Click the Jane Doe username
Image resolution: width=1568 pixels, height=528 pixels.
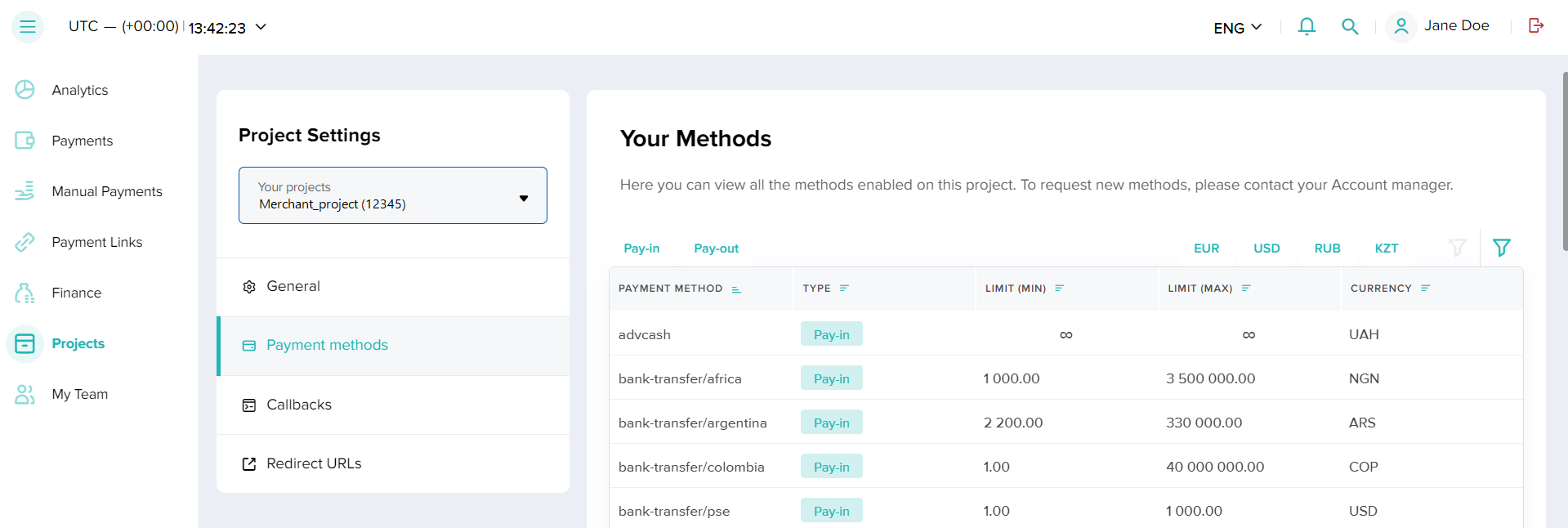1457,25
